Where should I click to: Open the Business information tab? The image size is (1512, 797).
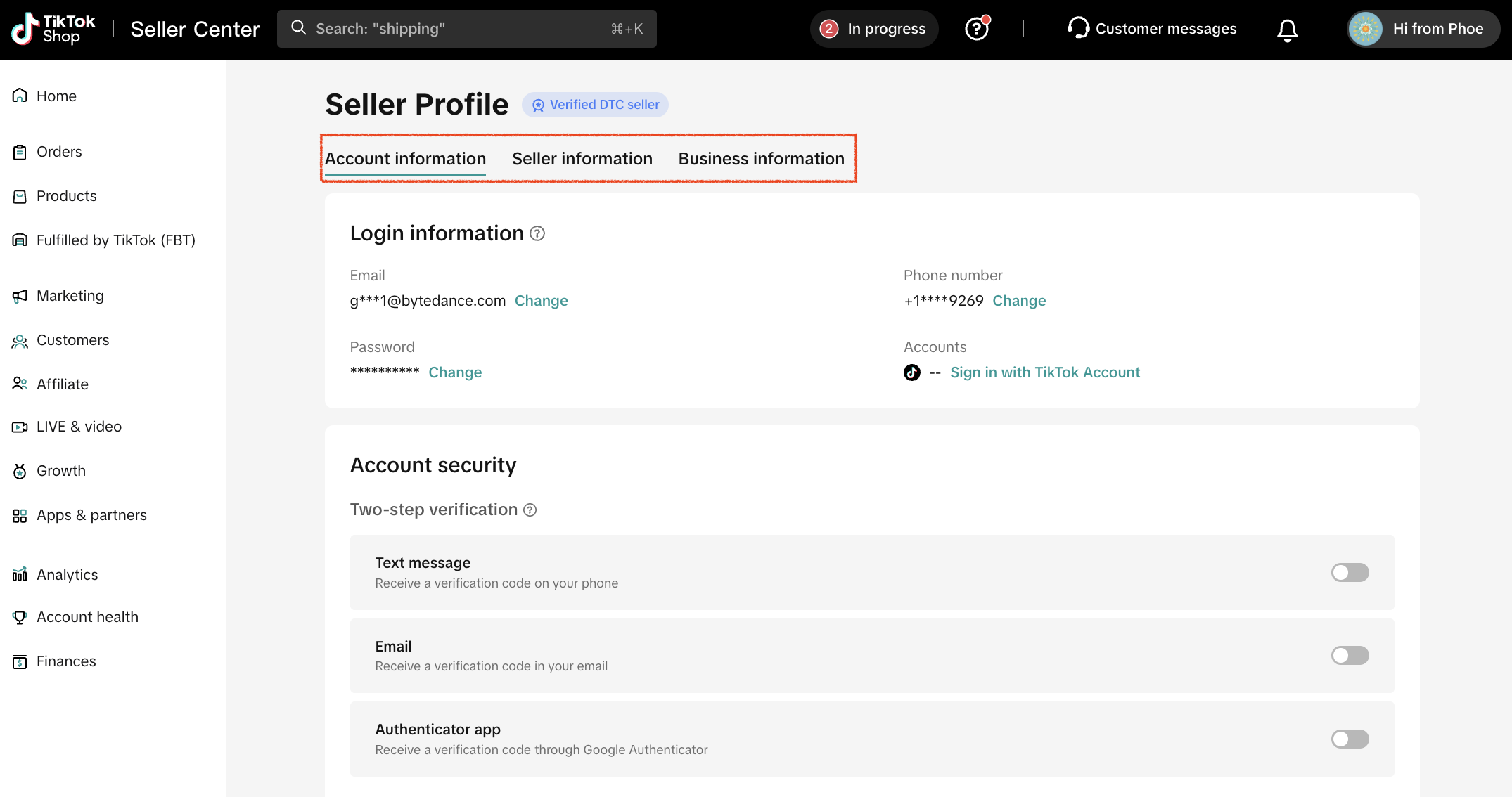tap(761, 159)
